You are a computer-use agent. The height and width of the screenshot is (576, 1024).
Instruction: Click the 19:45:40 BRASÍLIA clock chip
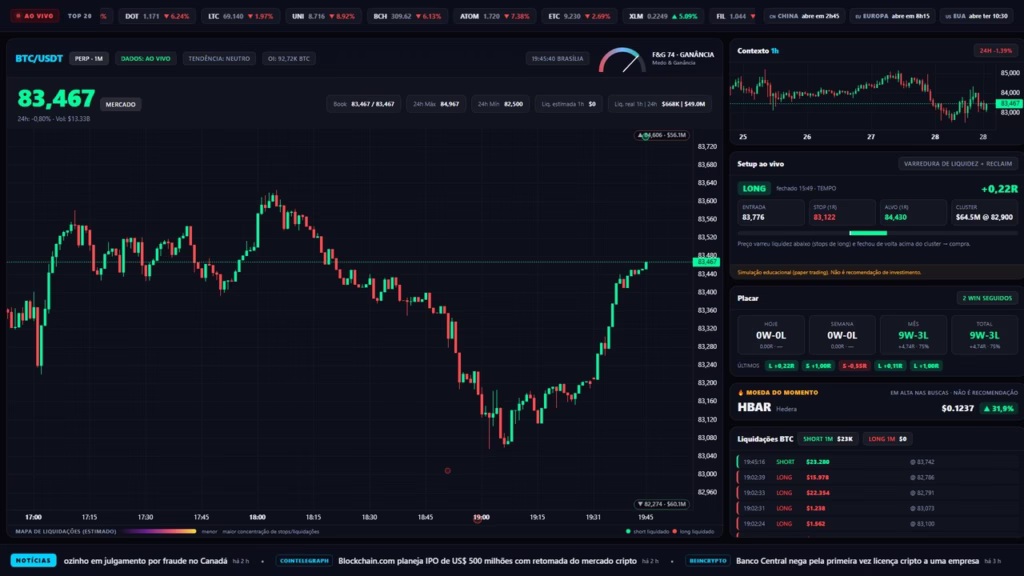click(557, 58)
